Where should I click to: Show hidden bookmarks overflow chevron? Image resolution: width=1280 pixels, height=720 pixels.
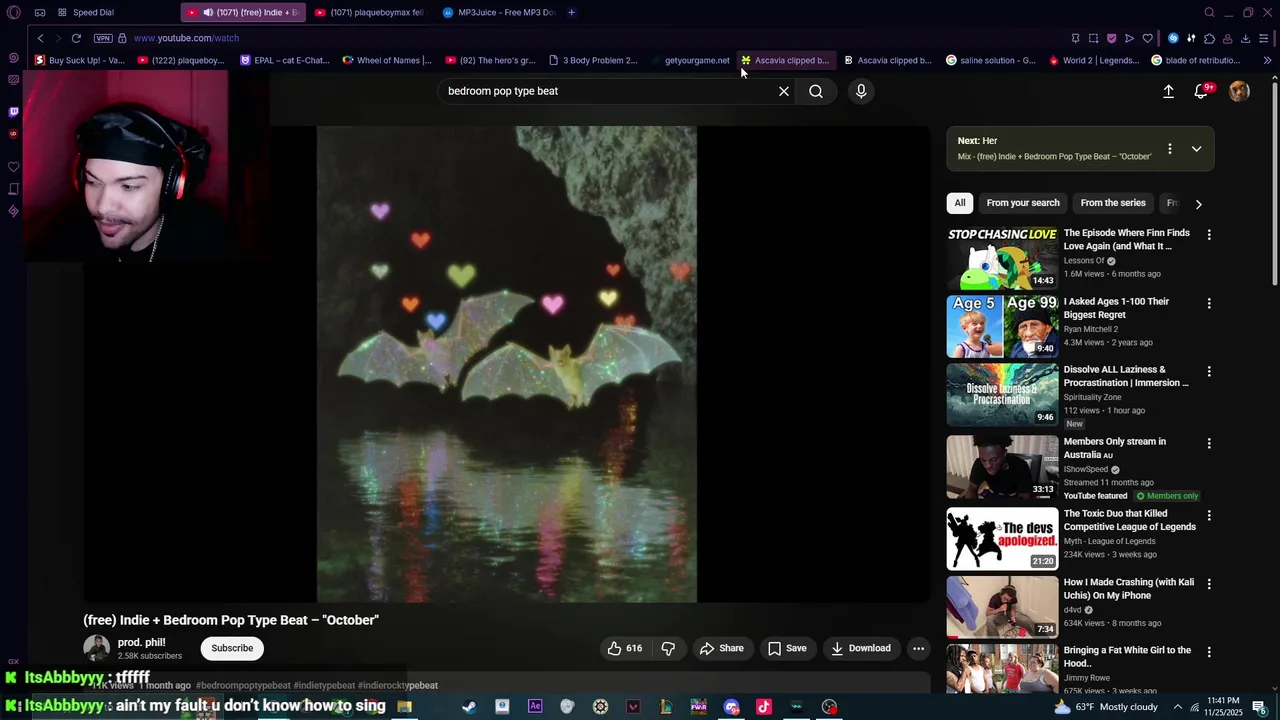coord(1267,61)
